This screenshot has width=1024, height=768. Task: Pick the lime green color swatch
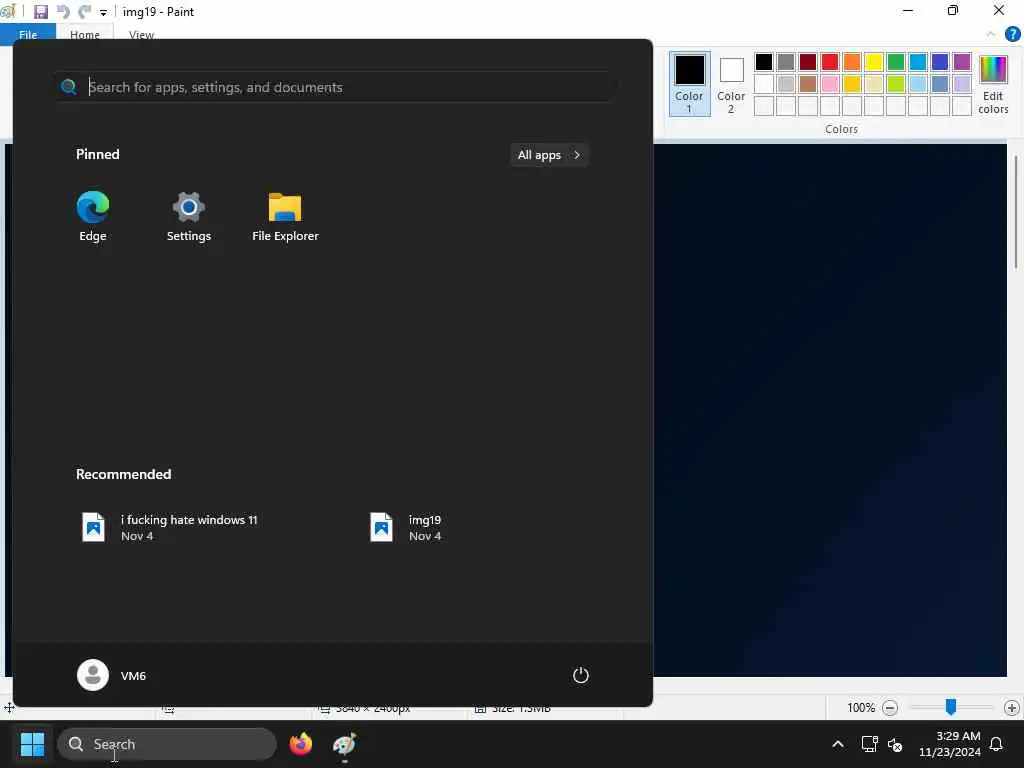(895, 84)
